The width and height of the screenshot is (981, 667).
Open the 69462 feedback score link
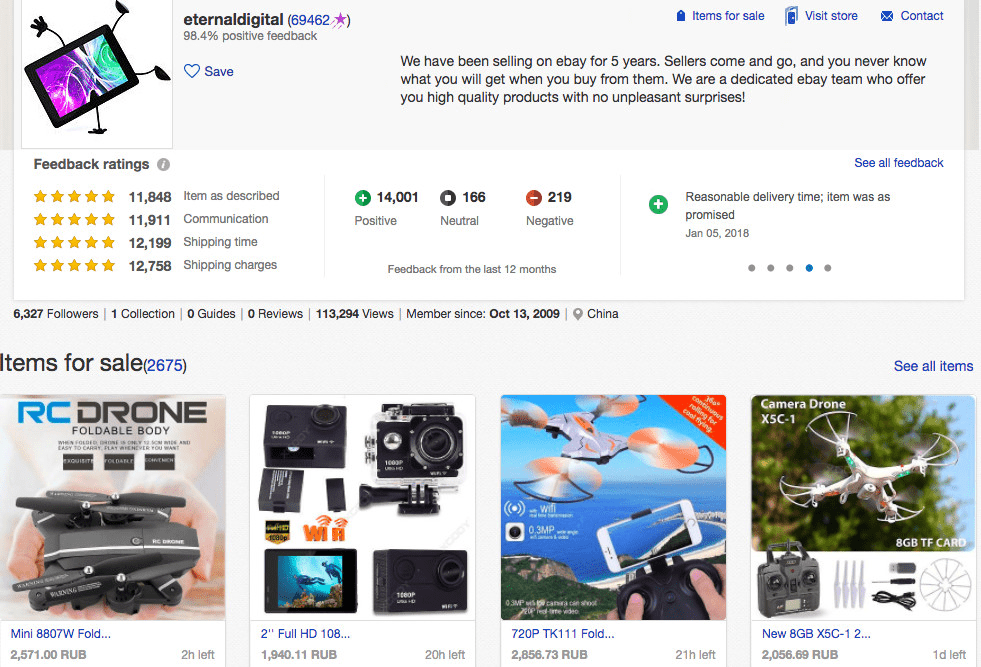[x=310, y=20]
